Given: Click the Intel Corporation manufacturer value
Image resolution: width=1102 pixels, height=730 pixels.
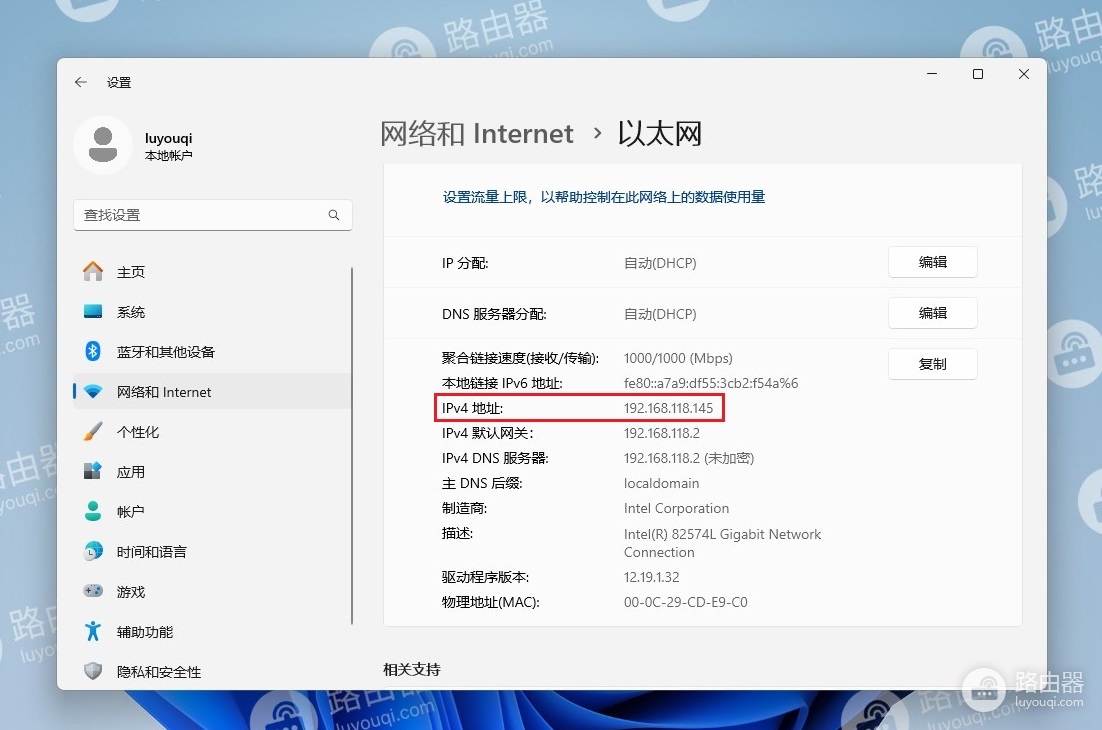Looking at the screenshot, I should (x=676, y=508).
